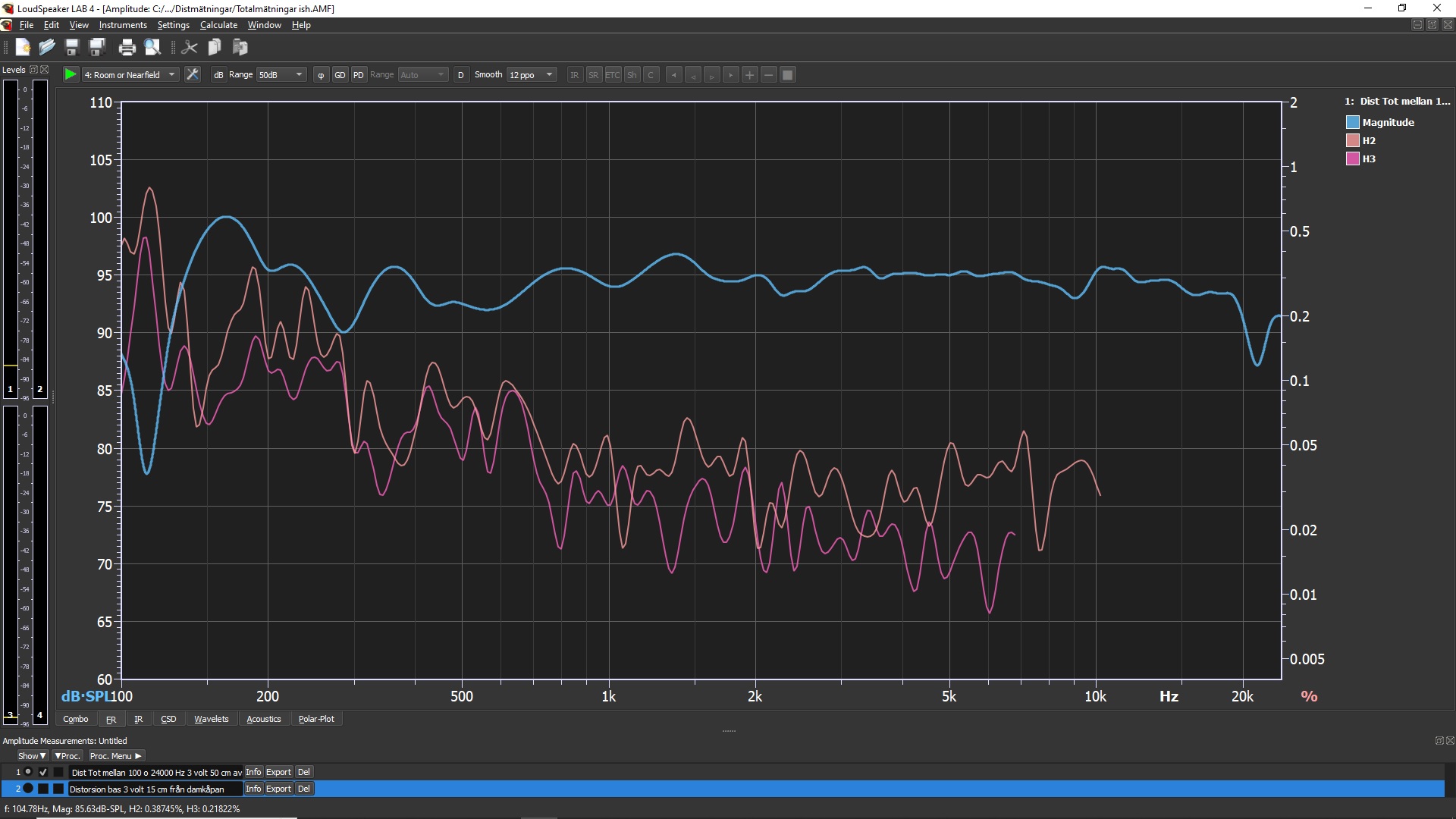1456x819 pixels.
Task: Click the first left arrow marker button
Action: point(673,74)
